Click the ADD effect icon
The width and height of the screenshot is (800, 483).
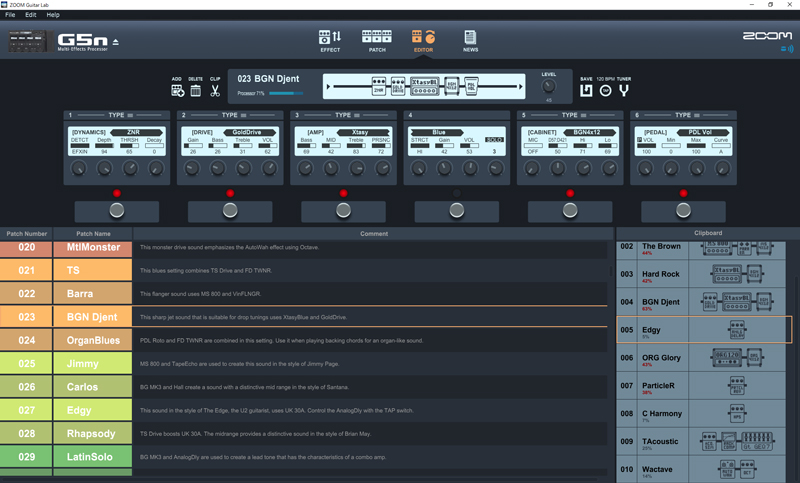[178, 91]
